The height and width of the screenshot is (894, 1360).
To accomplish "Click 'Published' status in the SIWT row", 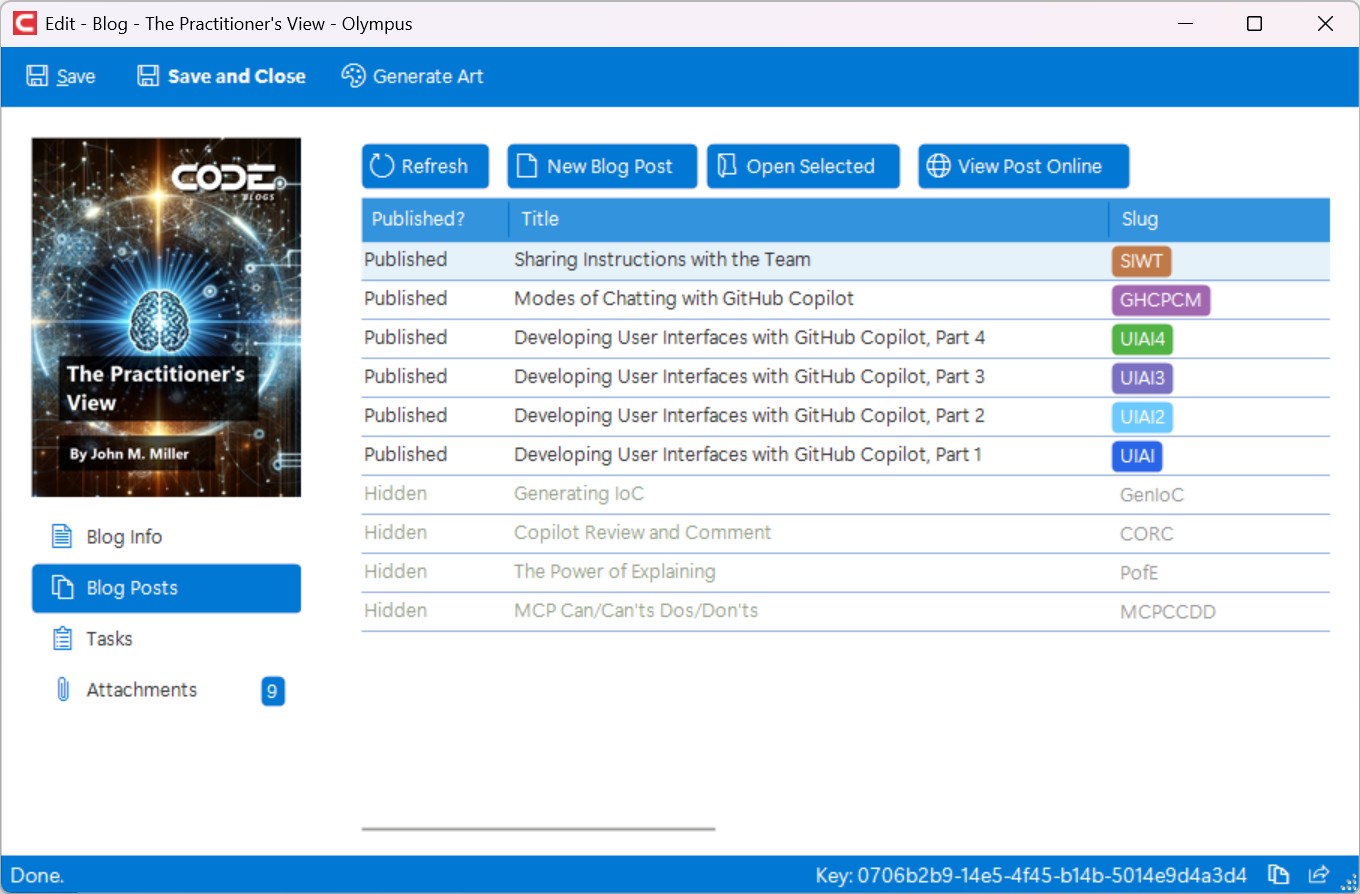I will pyautogui.click(x=405, y=260).
